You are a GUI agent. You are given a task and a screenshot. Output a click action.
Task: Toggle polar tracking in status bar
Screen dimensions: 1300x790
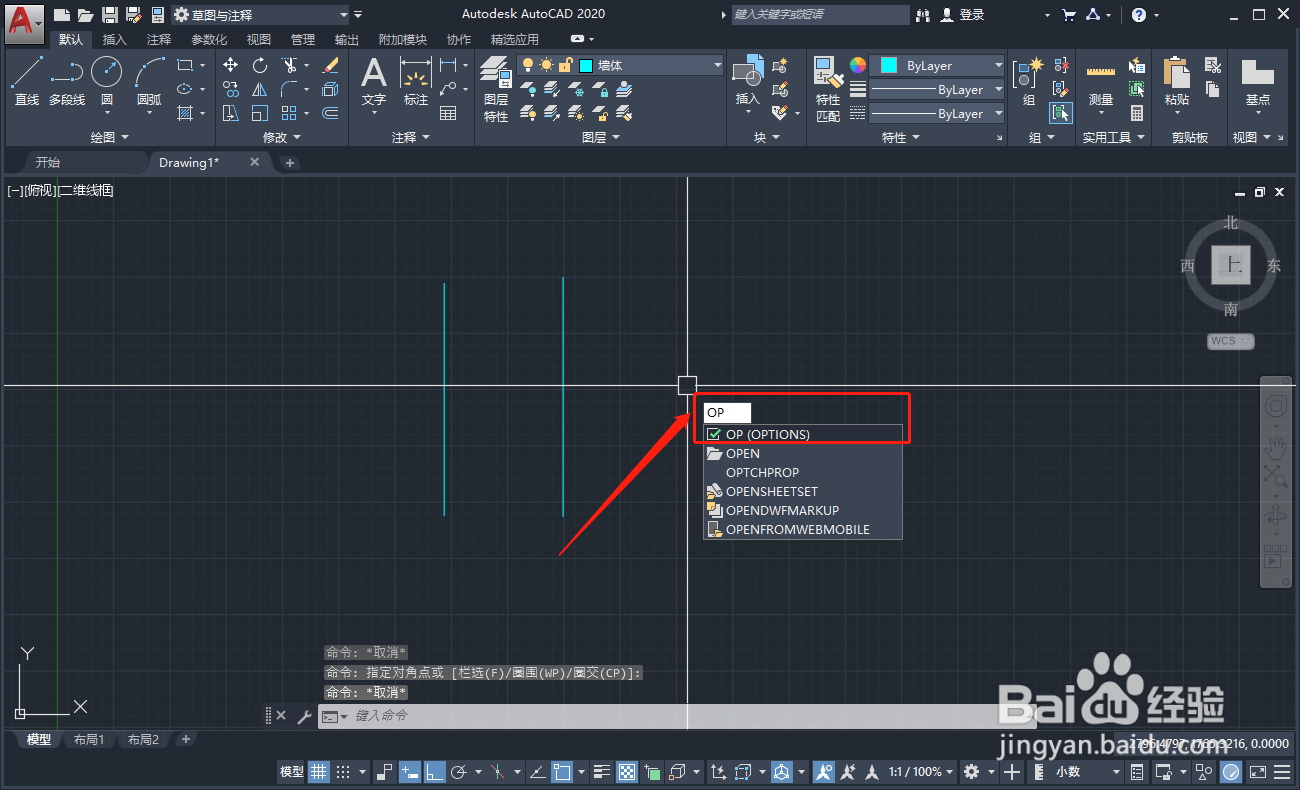[x=460, y=771]
